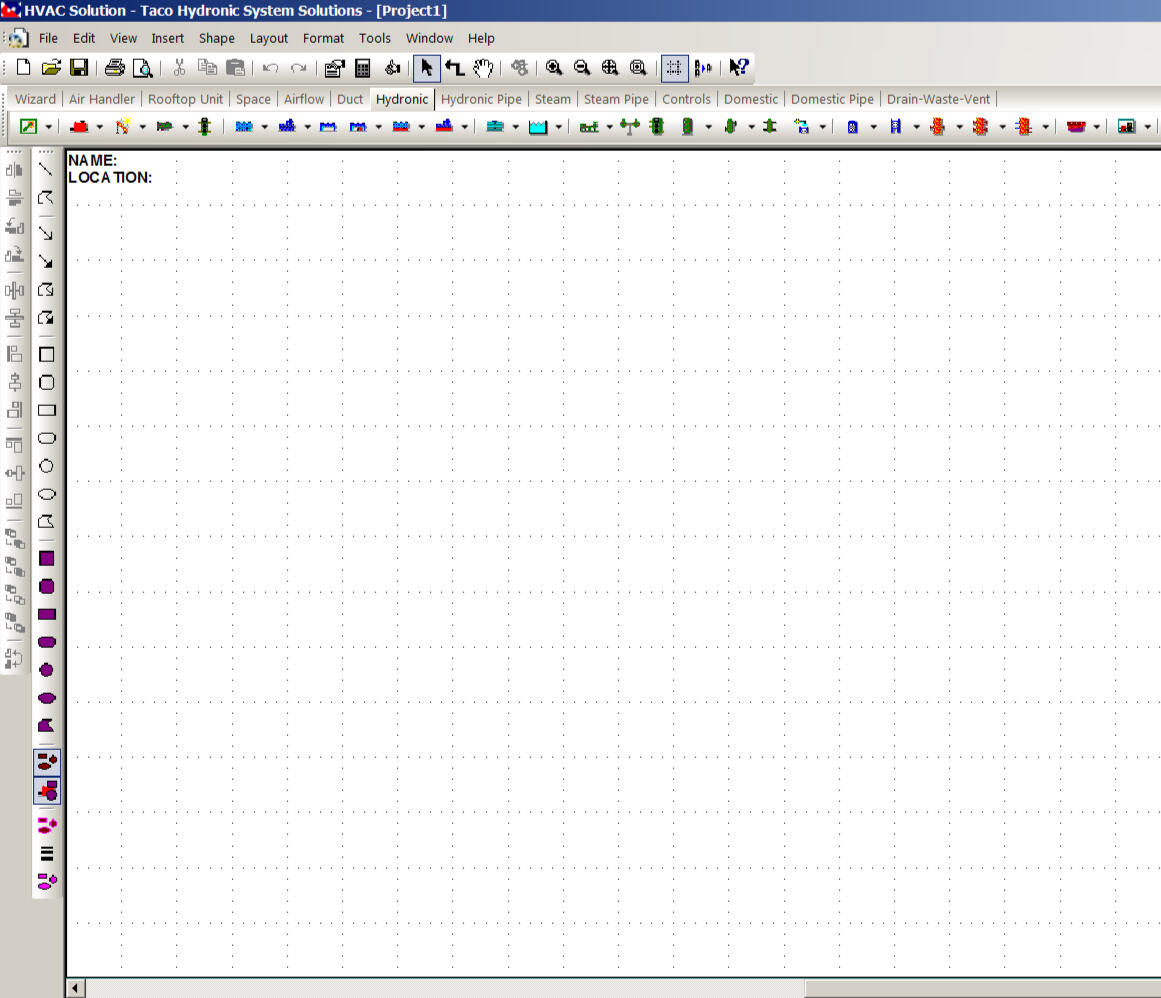Image resolution: width=1161 pixels, height=998 pixels.
Task: Select the elbow connector tool
Action: [455, 68]
